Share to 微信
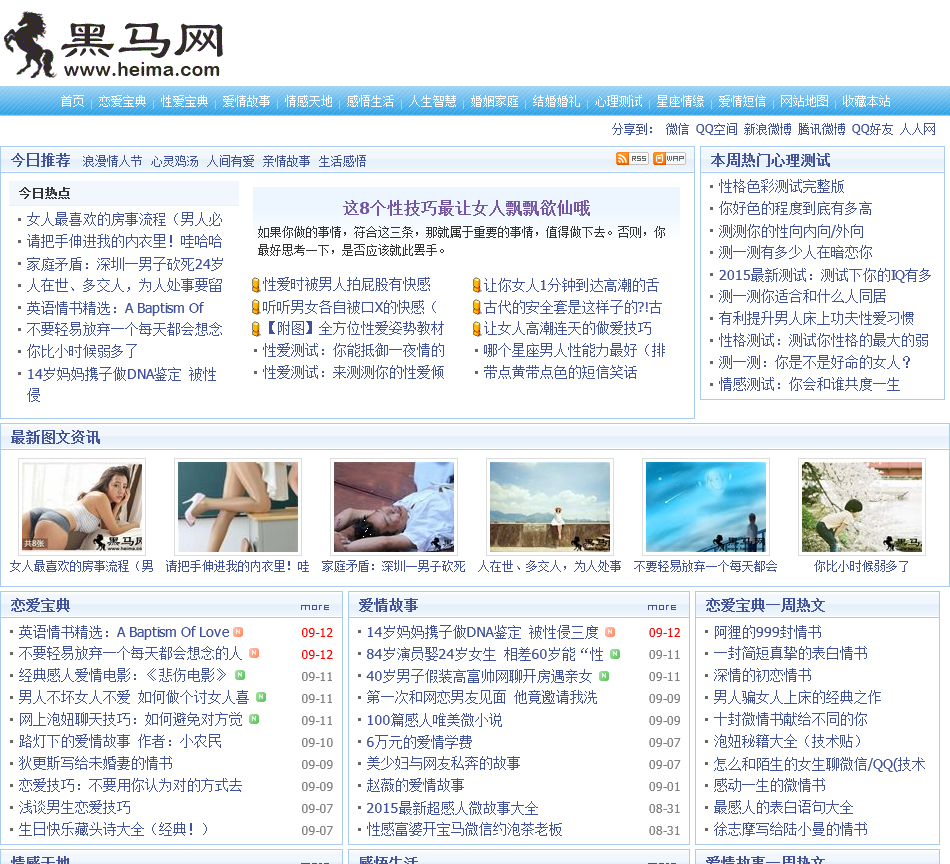Screen dimensions: 950x864 pos(677,129)
